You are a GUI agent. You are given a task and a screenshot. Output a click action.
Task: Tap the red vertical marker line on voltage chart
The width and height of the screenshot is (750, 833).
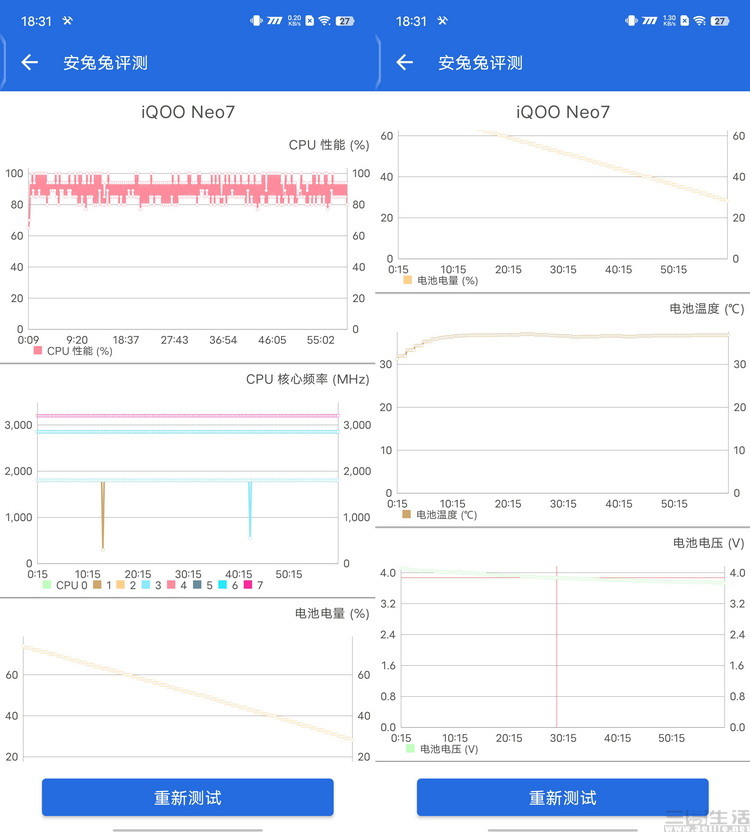pyautogui.click(x=557, y=647)
